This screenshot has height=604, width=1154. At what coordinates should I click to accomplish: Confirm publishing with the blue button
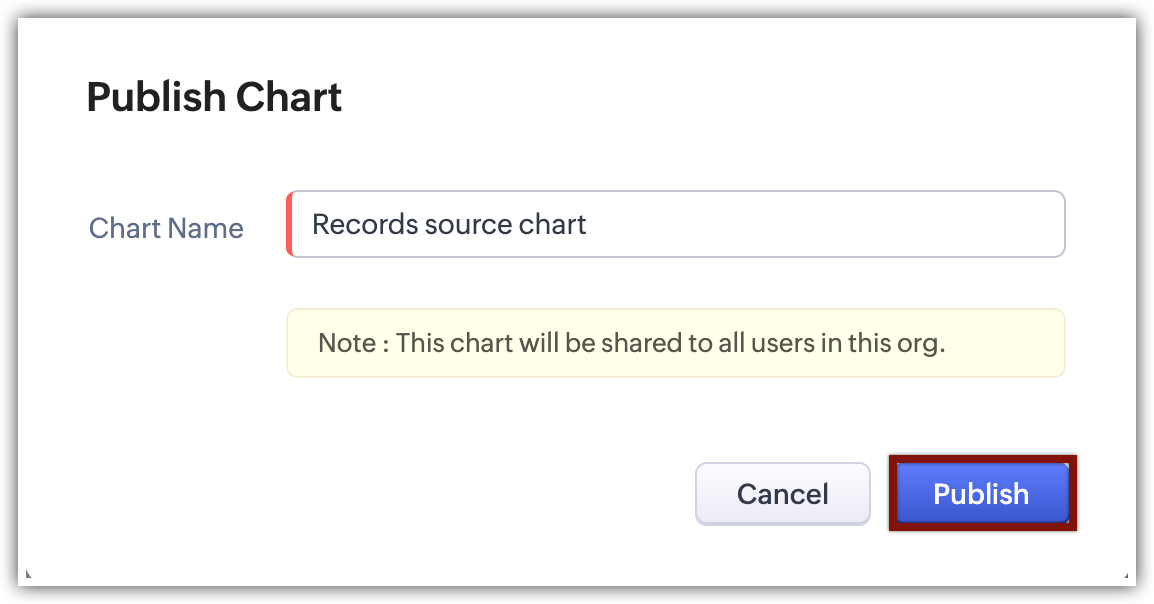pyautogui.click(x=981, y=493)
